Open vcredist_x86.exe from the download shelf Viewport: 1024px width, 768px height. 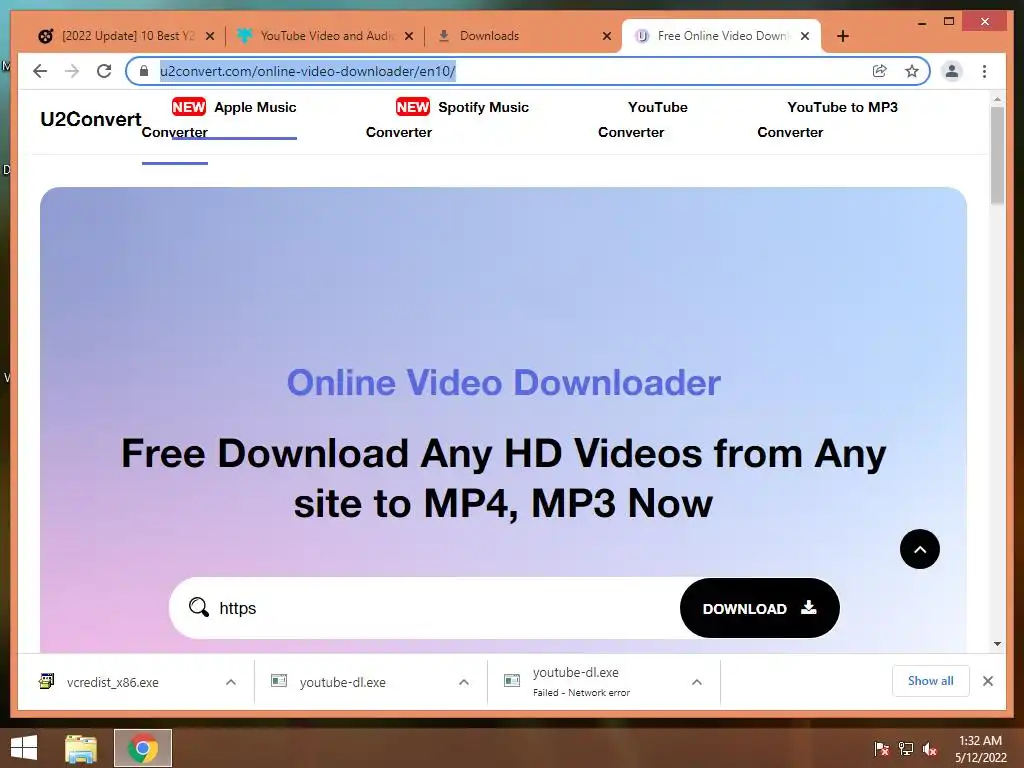(x=112, y=682)
